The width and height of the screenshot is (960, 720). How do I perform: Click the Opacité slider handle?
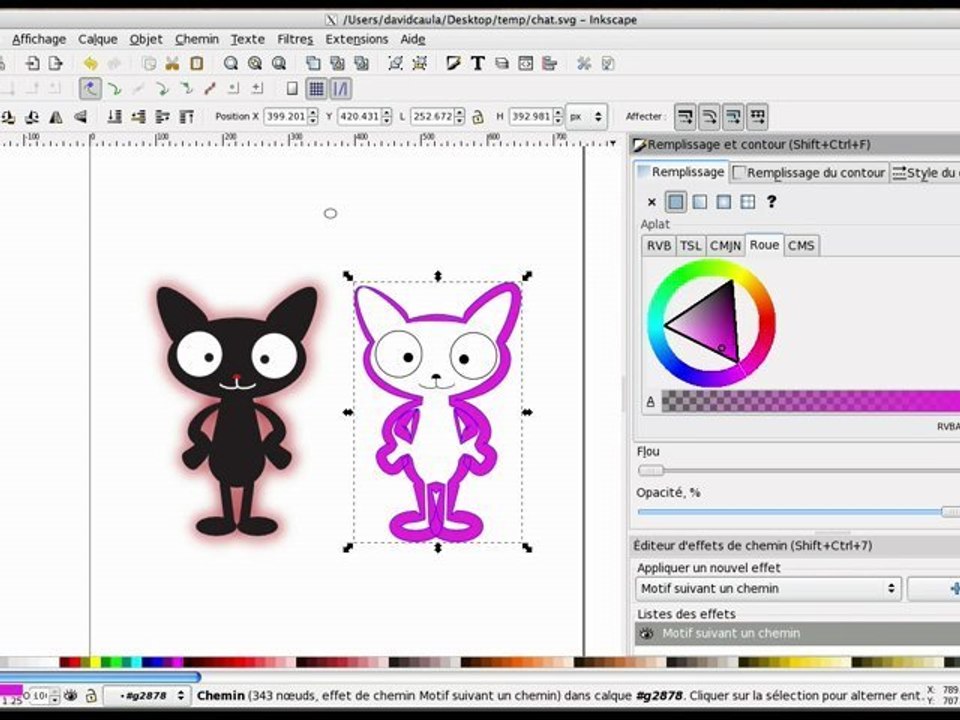click(951, 511)
